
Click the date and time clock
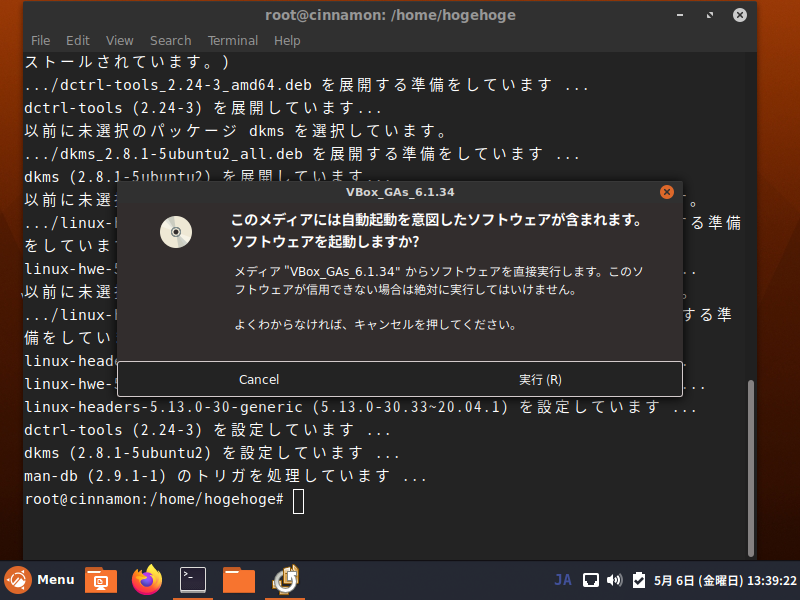pos(725,581)
